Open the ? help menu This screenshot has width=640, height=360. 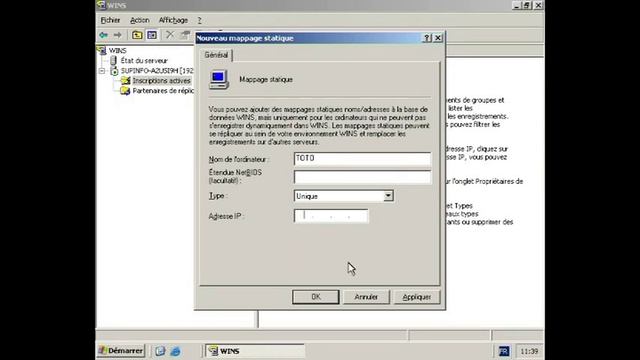pos(200,20)
